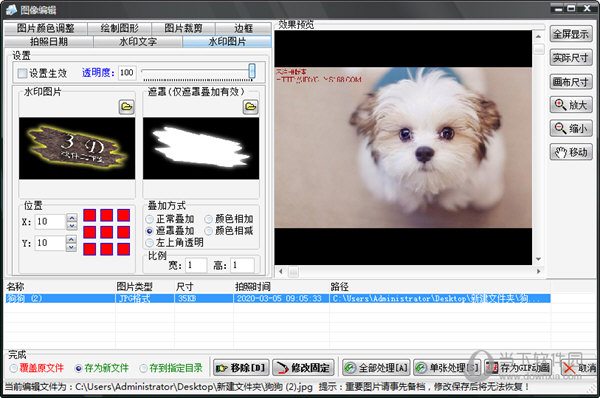Click the 图片类型 column header

click(145, 287)
